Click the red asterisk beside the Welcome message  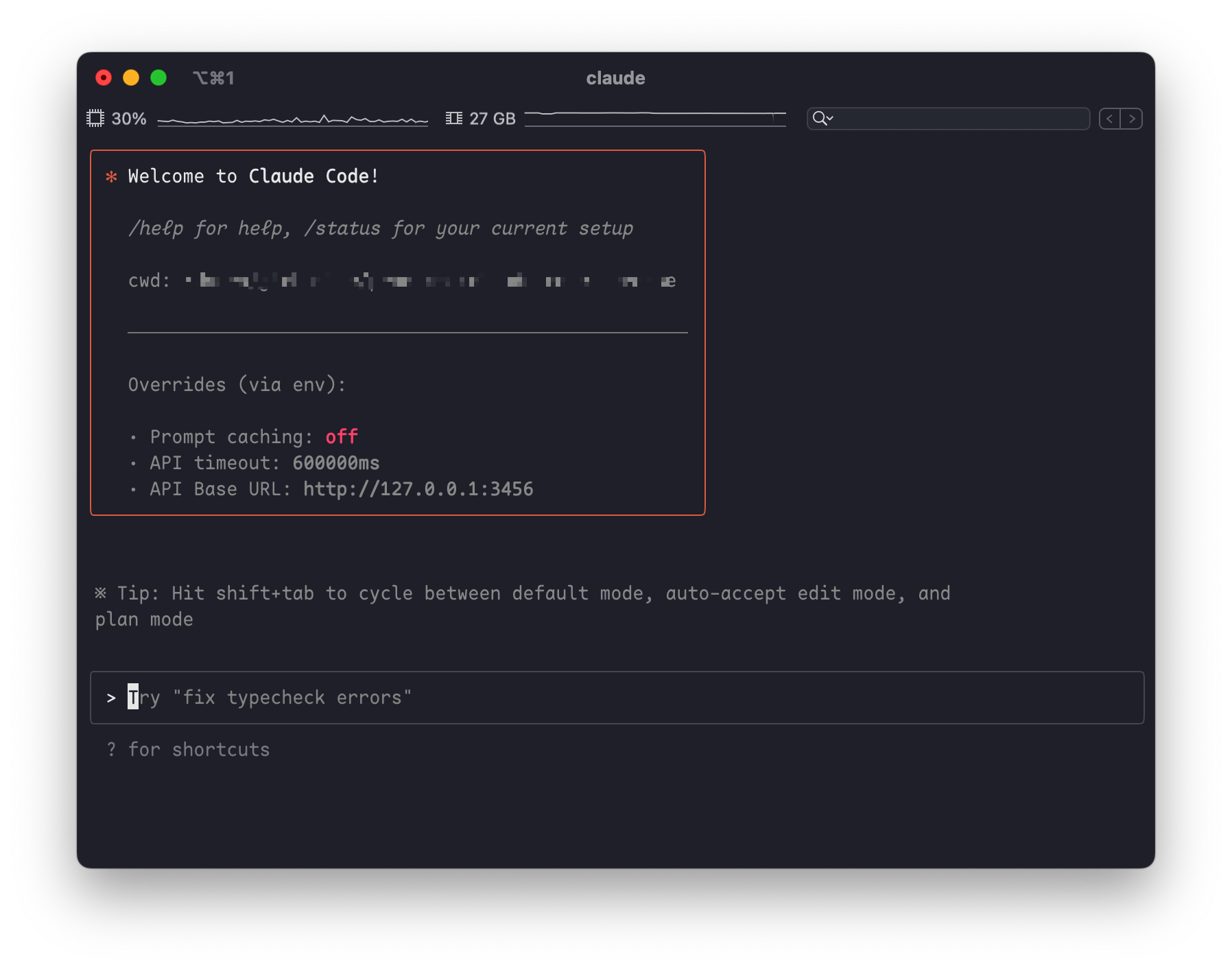(111, 176)
